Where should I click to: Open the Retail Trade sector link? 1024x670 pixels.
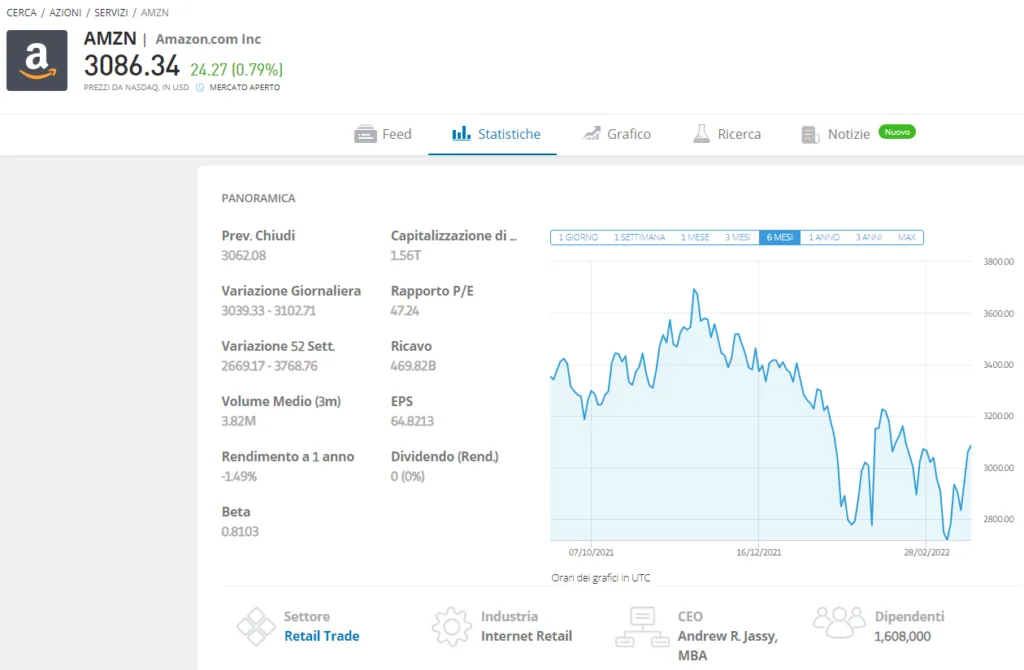pyautogui.click(x=321, y=636)
